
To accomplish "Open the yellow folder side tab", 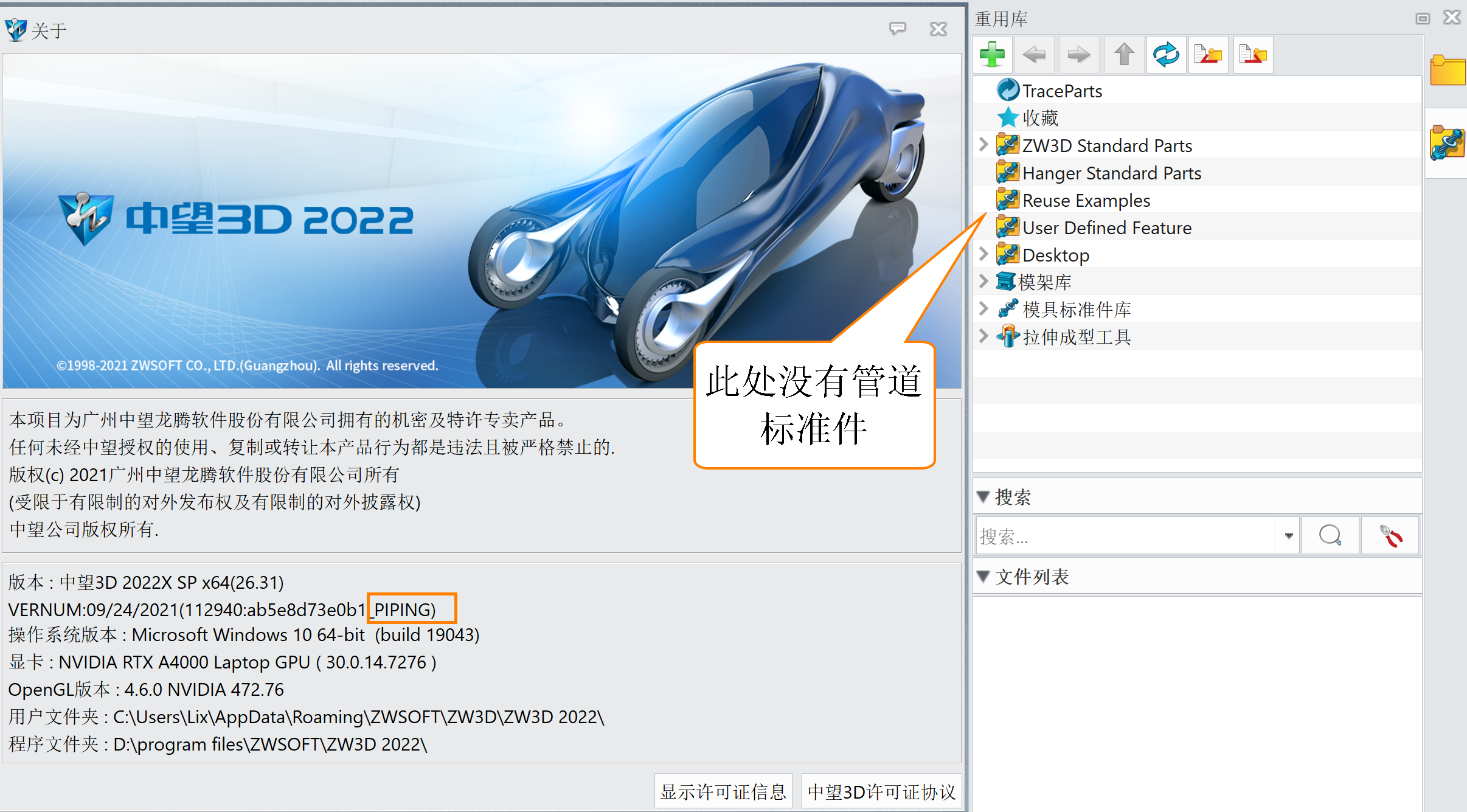I will pyautogui.click(x=1448, y=71).
